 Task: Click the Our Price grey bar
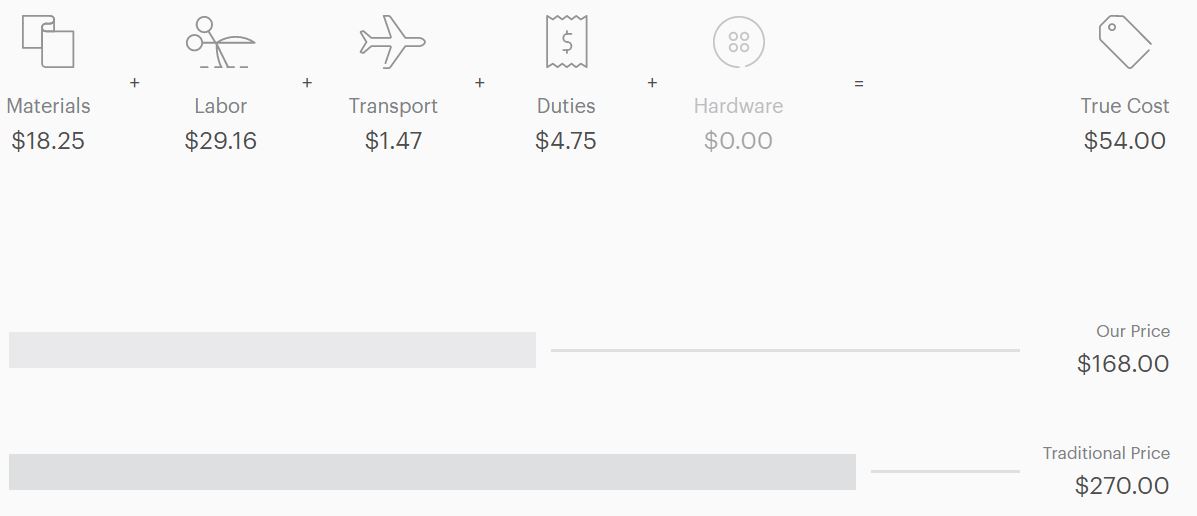click(273, 350)
